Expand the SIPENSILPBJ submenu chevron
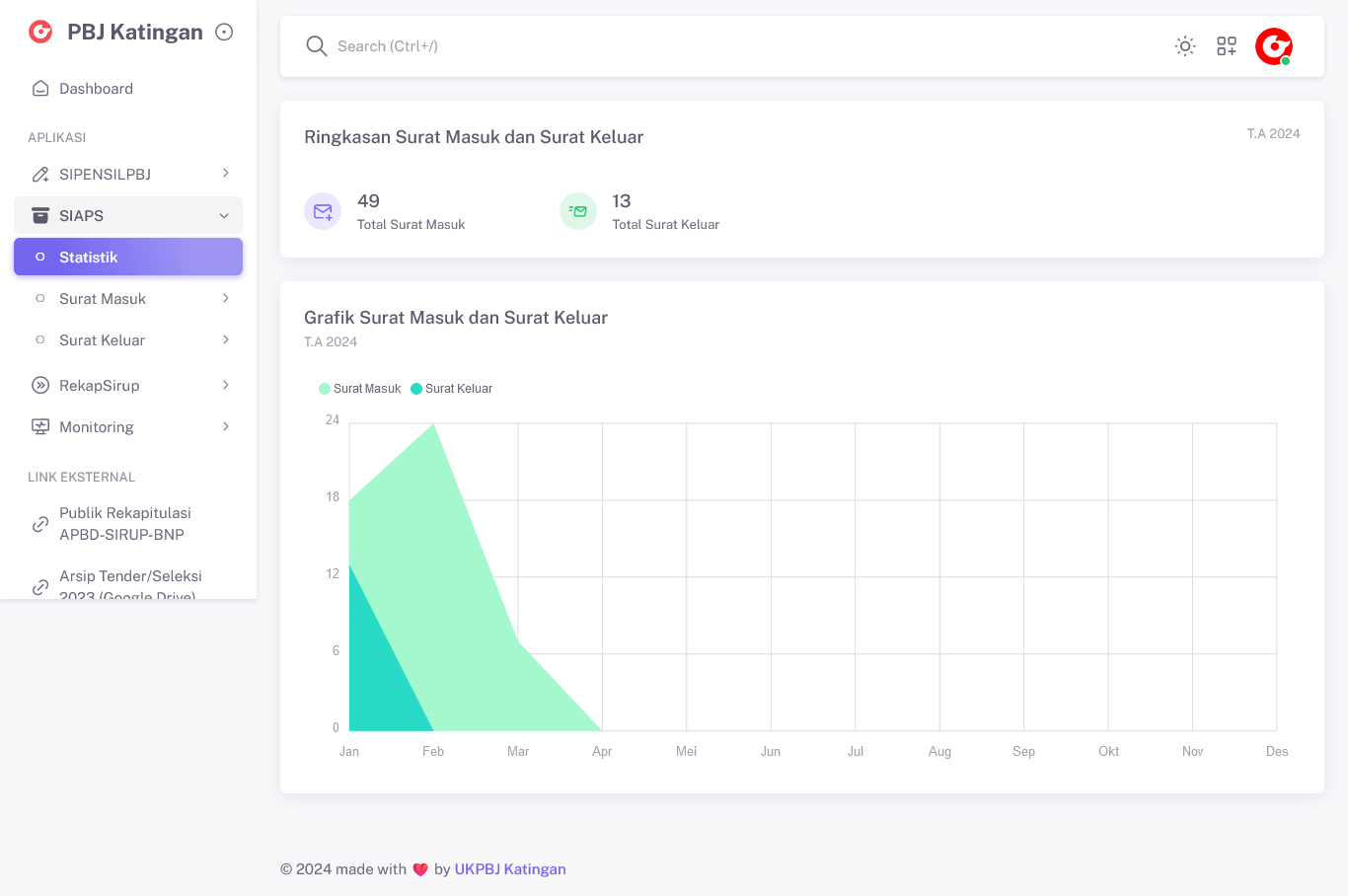The width and height of the screenshot is (1348, 896). [225, 174]
